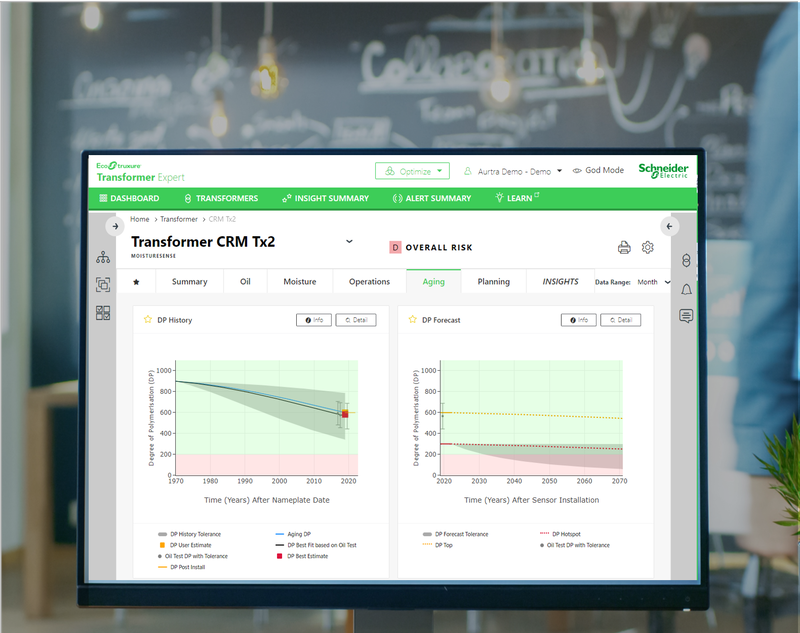The width and height of the screenshot is (800, 633).
Task: Click the Optimize button in the header
Action: coord(412,170)
